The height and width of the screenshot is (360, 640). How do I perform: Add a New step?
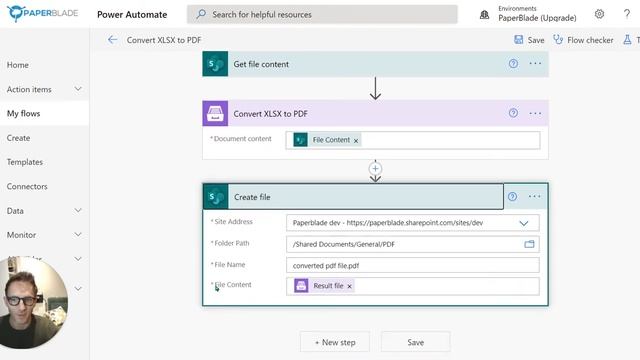tap(335, 342)
